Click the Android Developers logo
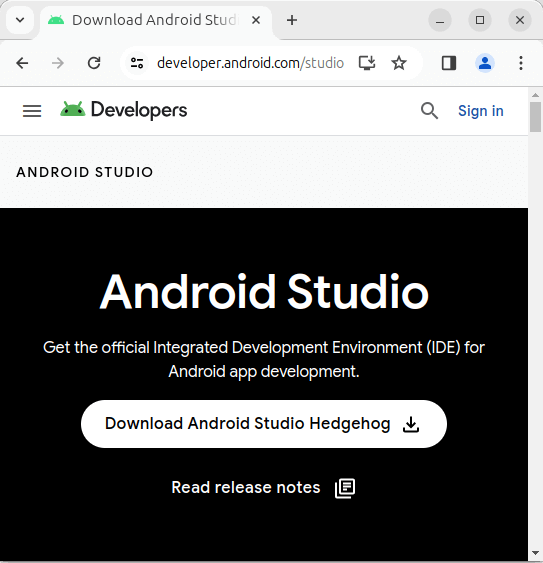 point(124,110)
